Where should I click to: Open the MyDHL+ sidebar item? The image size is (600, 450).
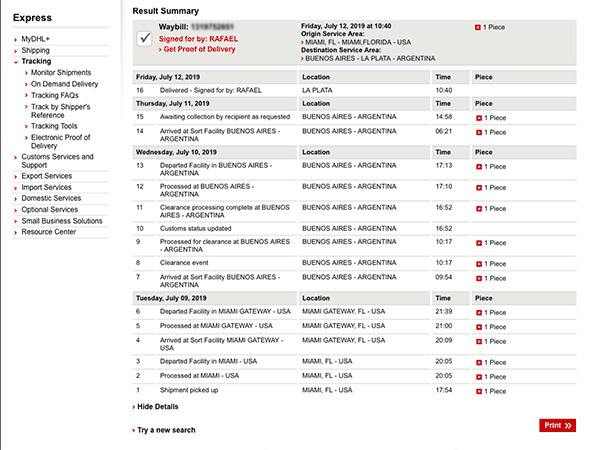tap(35, 39)
